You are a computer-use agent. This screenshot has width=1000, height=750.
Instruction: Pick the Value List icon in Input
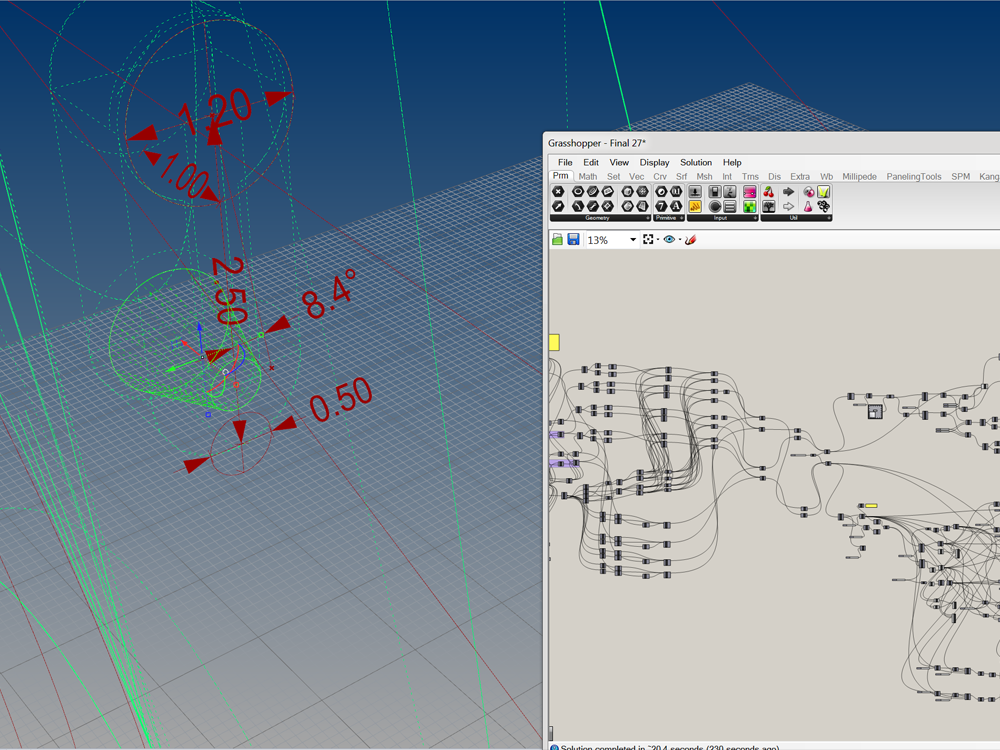click(730, 206)
